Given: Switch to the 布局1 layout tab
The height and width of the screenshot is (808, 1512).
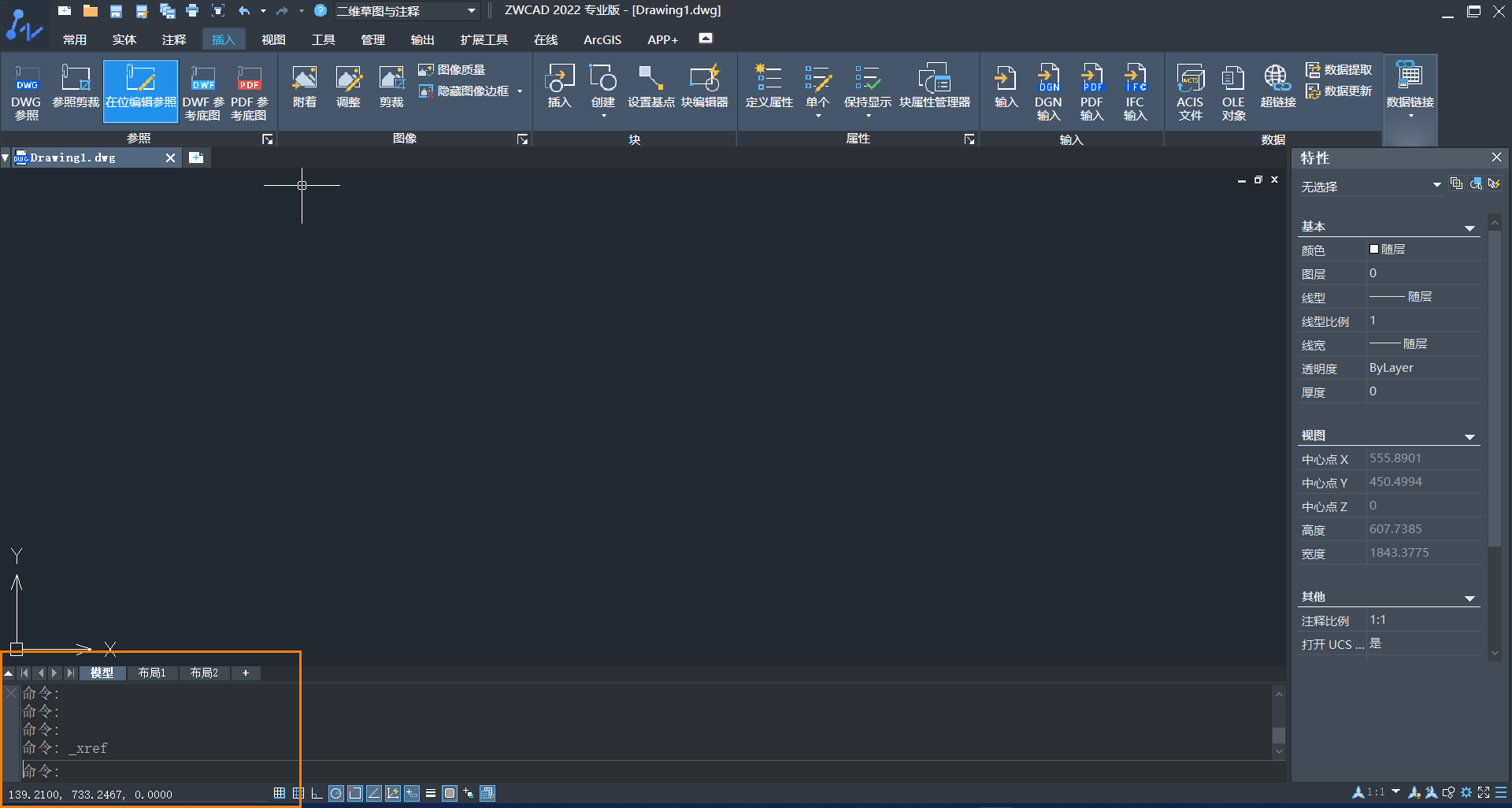Looking at the screenshot, I should [x=152, y=673].
